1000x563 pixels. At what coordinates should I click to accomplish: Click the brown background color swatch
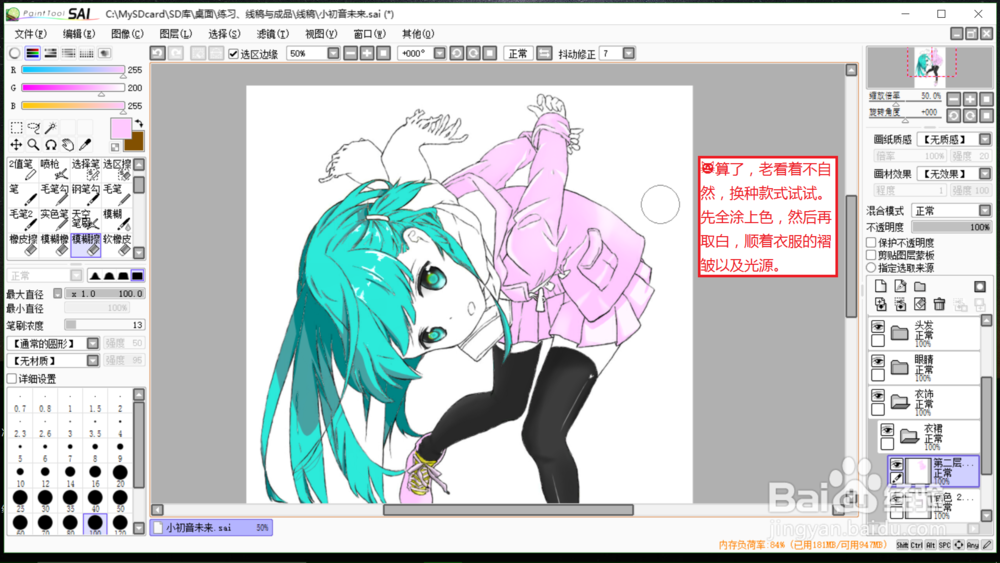click(136, 142)
